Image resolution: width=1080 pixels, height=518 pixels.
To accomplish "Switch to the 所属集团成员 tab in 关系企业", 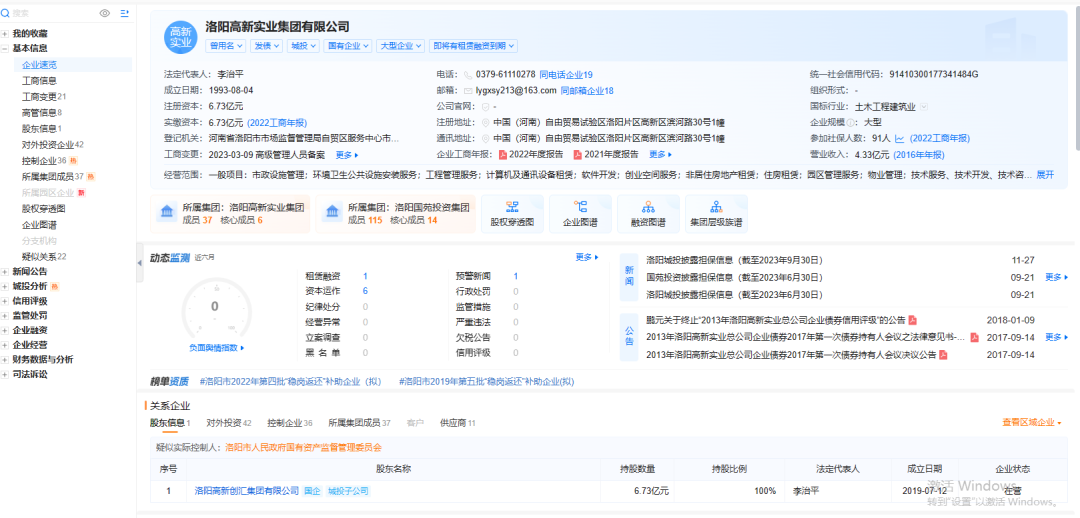I will [x=360, y=423].
